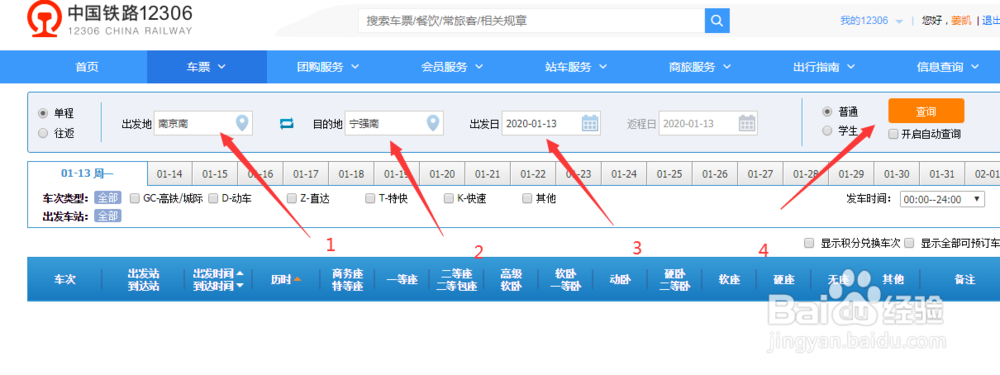Click the 软座 column header

(x=729, y=279)
